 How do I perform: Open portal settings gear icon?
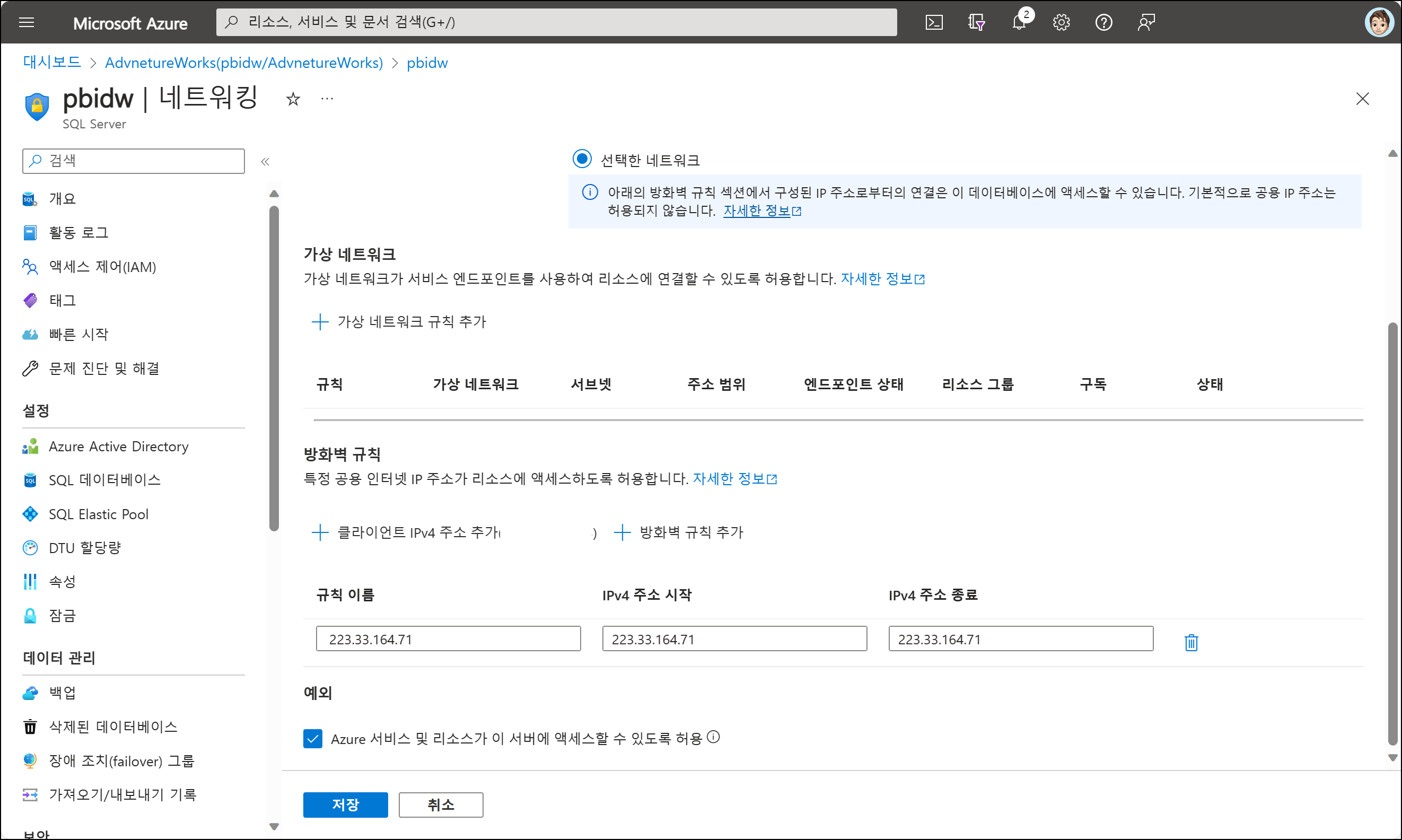[1061, 23]
